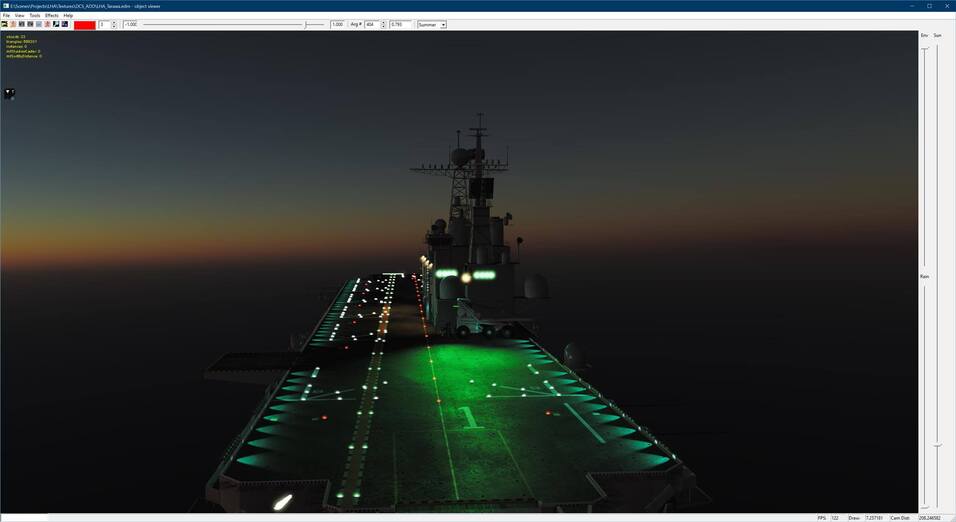This screenshot has height=522, width=956.
Task: Click the third toolbar icon from the left
Action: [22, 24]
